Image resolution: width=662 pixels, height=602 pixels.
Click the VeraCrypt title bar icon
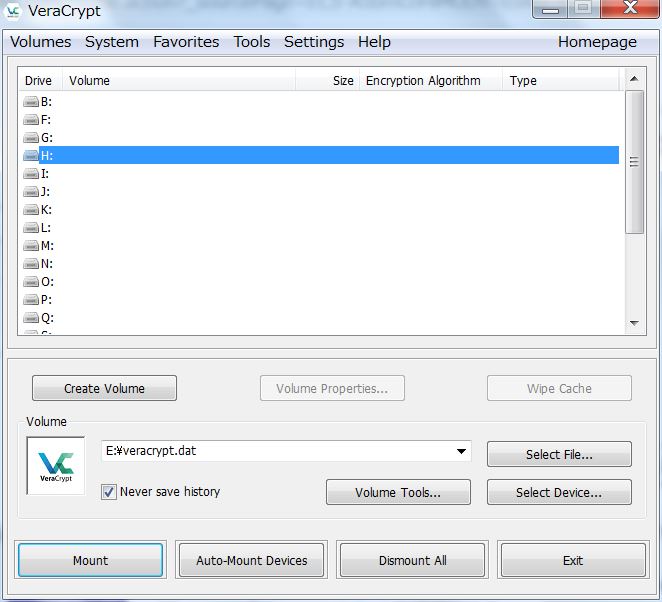(13, 11)
